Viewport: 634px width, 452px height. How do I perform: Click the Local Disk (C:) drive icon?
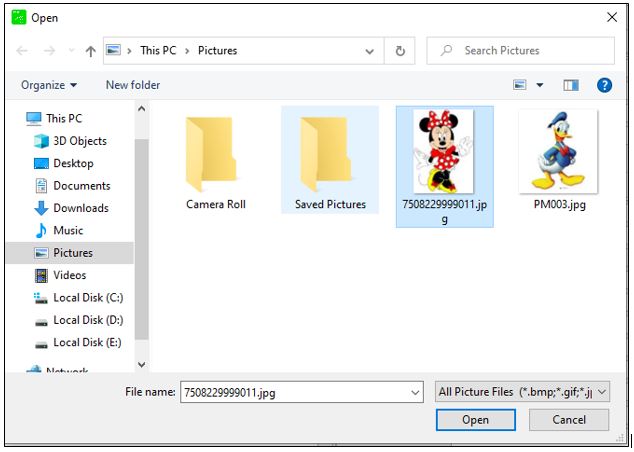[40, 298]
